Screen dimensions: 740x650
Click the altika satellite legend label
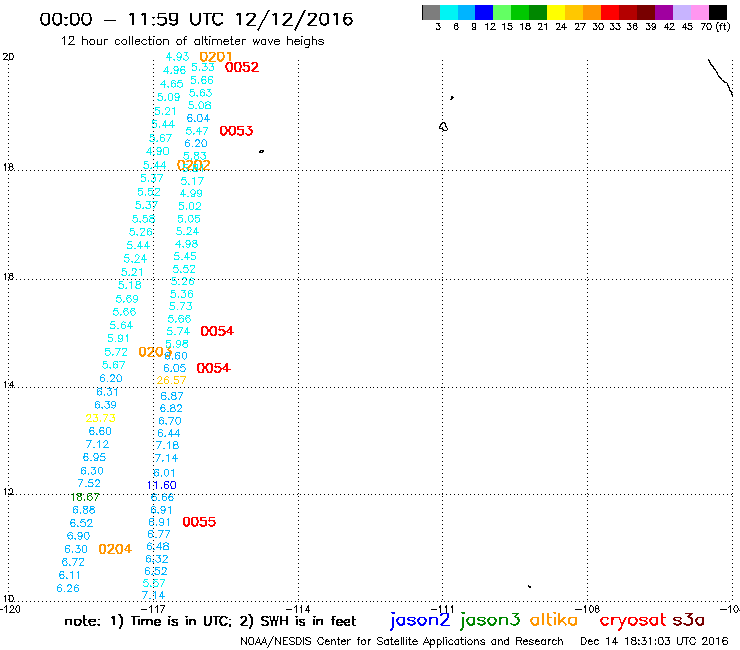tap(554, 620)
